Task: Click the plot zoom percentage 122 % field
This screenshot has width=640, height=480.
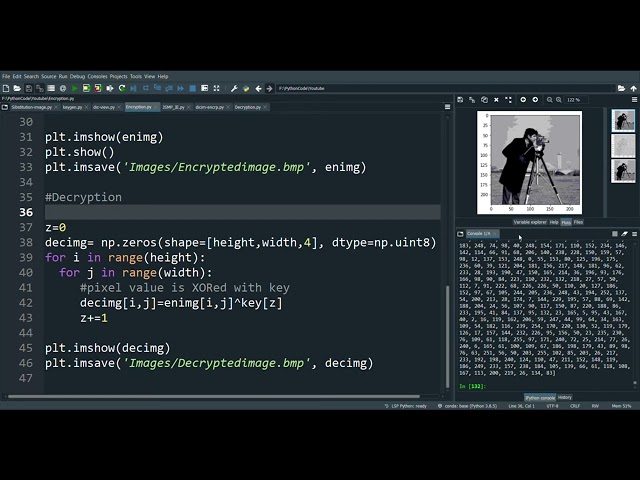Action: (576, 100)
